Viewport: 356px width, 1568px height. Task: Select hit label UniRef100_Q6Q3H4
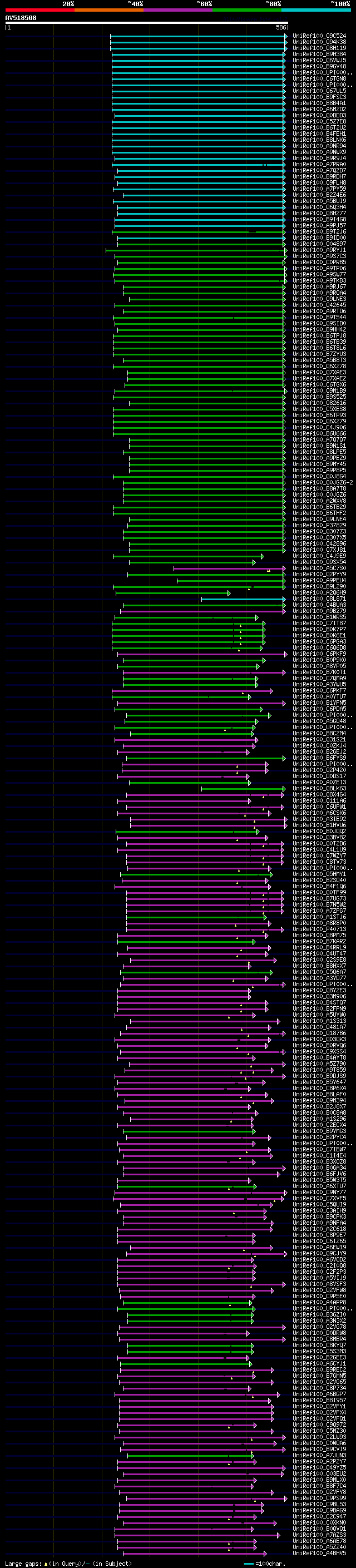point(319,207)
